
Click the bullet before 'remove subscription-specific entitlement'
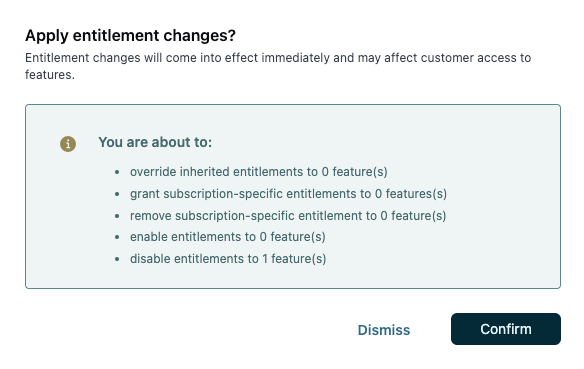coord(117,216)
